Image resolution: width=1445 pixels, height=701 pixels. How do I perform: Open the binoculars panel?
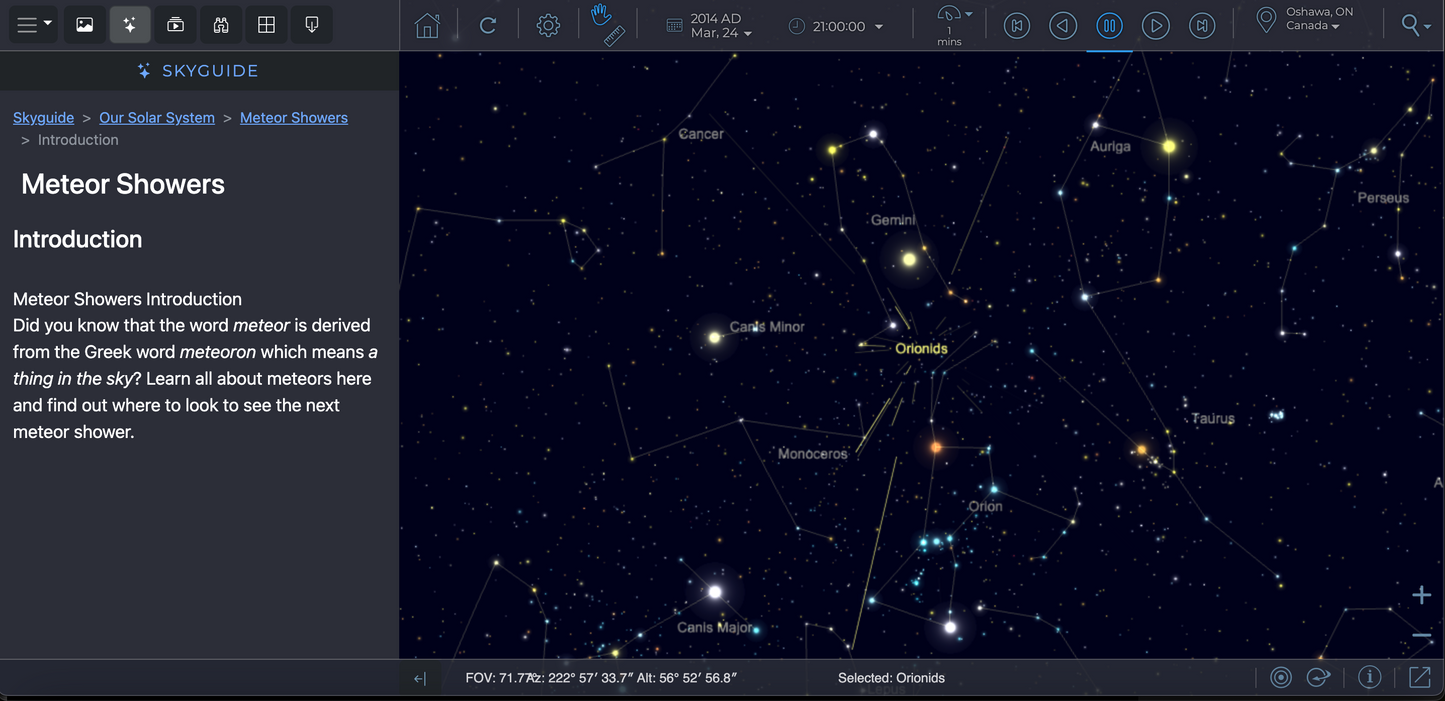221,25
